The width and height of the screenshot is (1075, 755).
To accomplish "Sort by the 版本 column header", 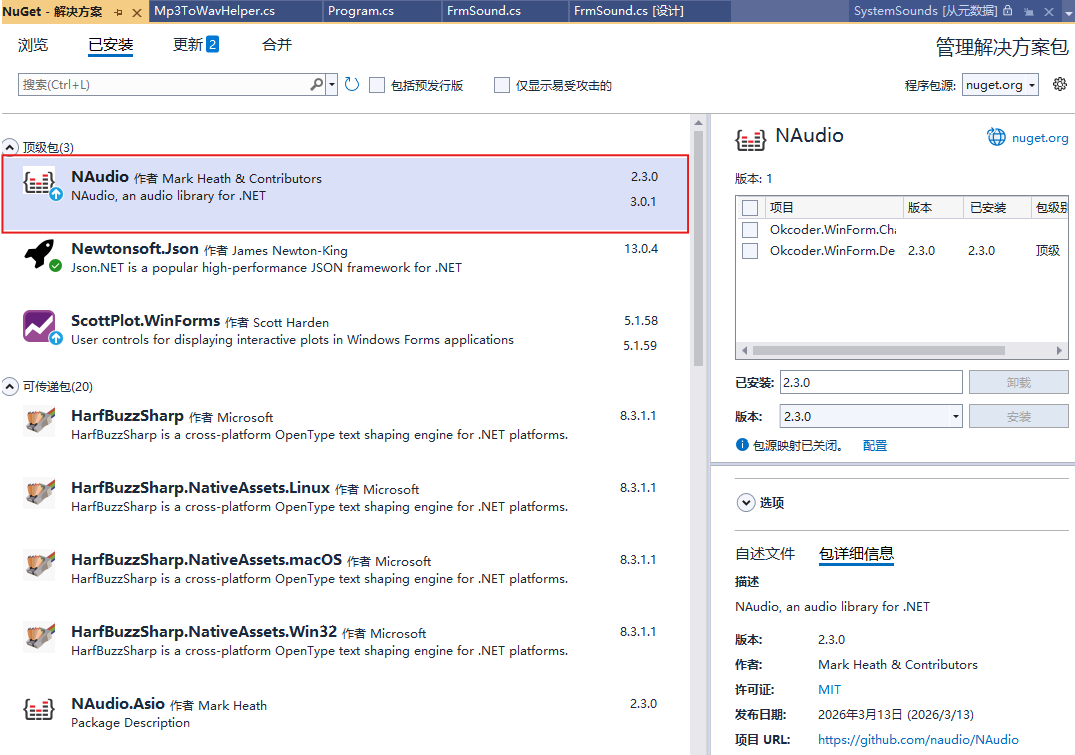I will (932, 208).
